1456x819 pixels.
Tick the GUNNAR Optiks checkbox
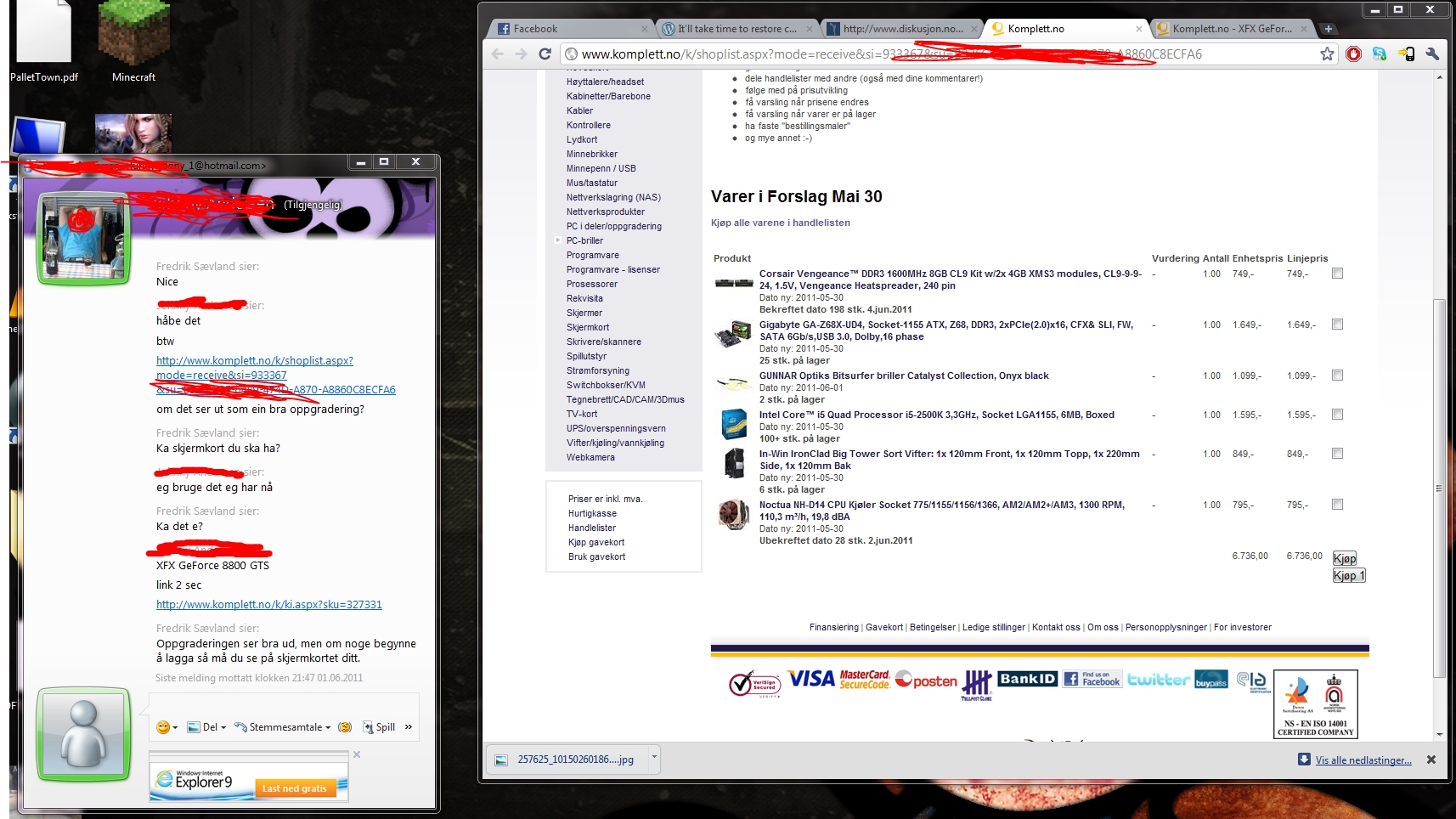click(x=1338, y=376)
